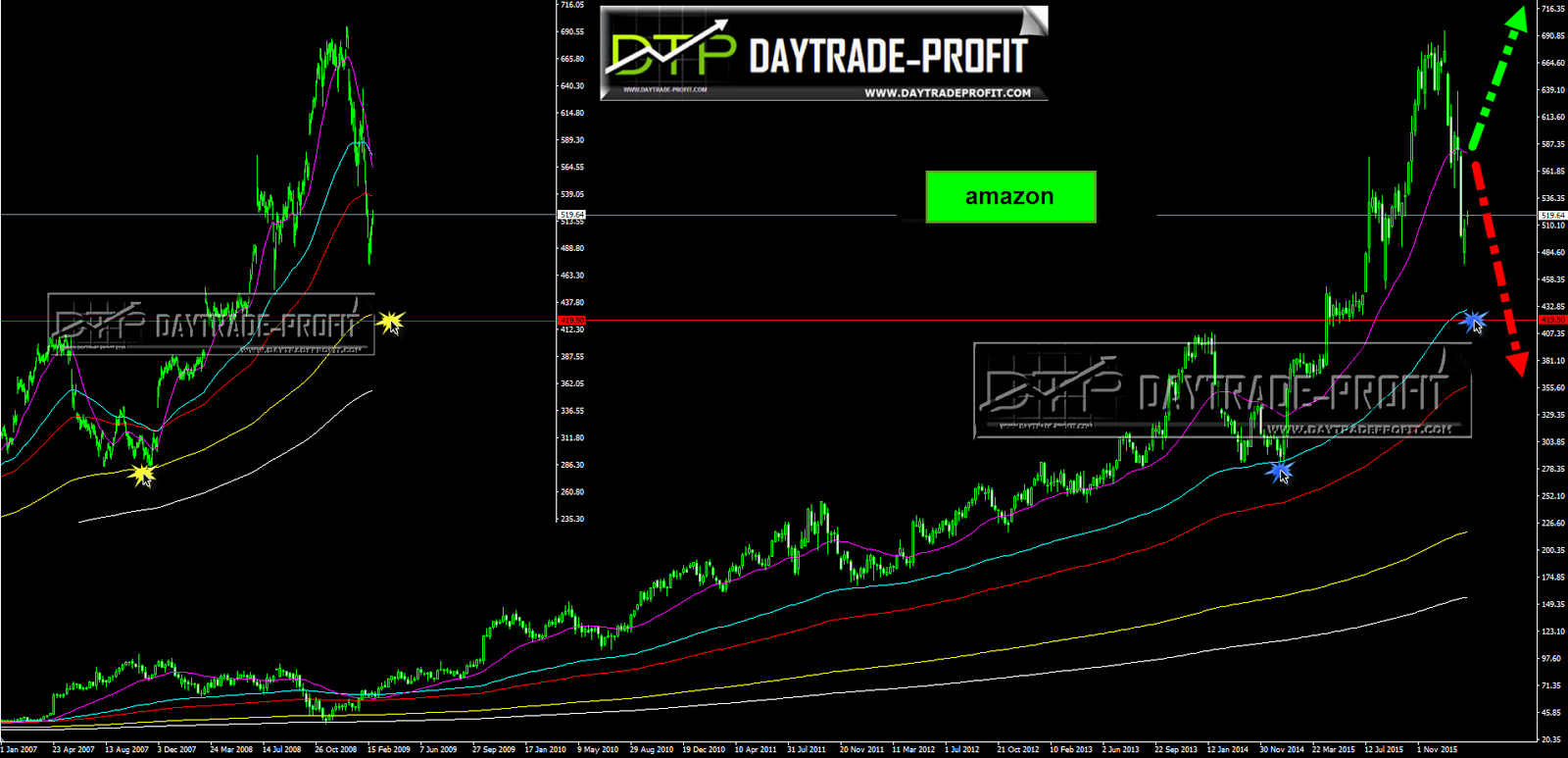Click the 11 Mar 2012 date label

(x=913, y=750)
